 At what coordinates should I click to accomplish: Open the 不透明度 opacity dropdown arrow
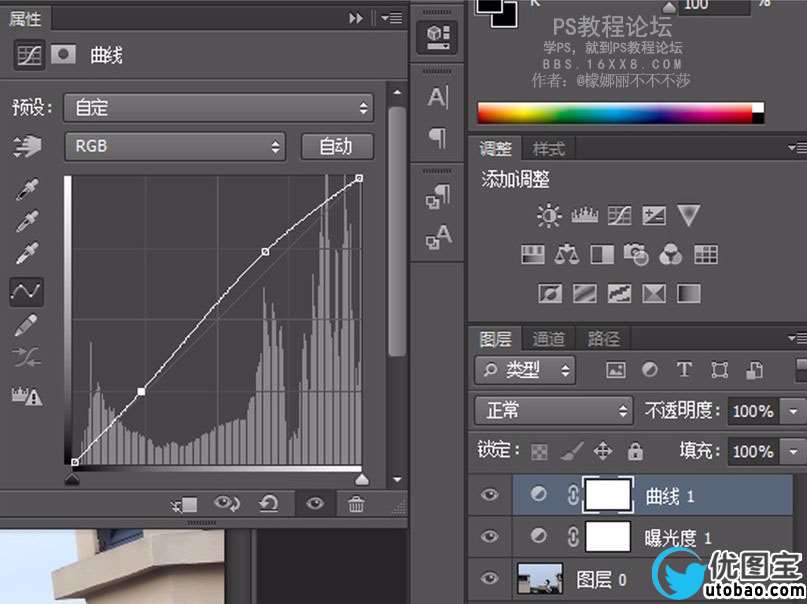tap(793, 412)
